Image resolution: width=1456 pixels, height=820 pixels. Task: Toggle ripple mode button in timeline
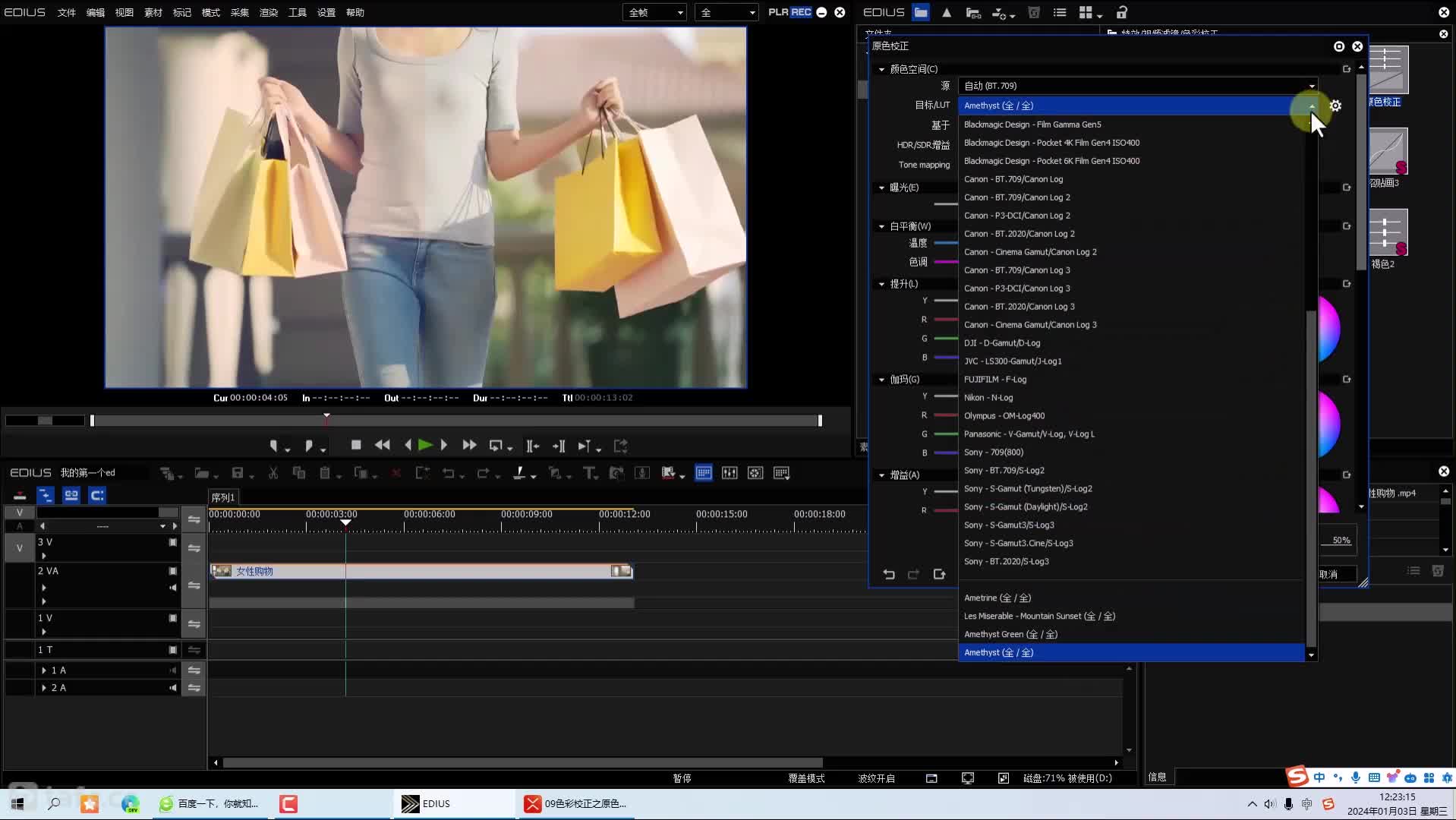tap(46, 495)
